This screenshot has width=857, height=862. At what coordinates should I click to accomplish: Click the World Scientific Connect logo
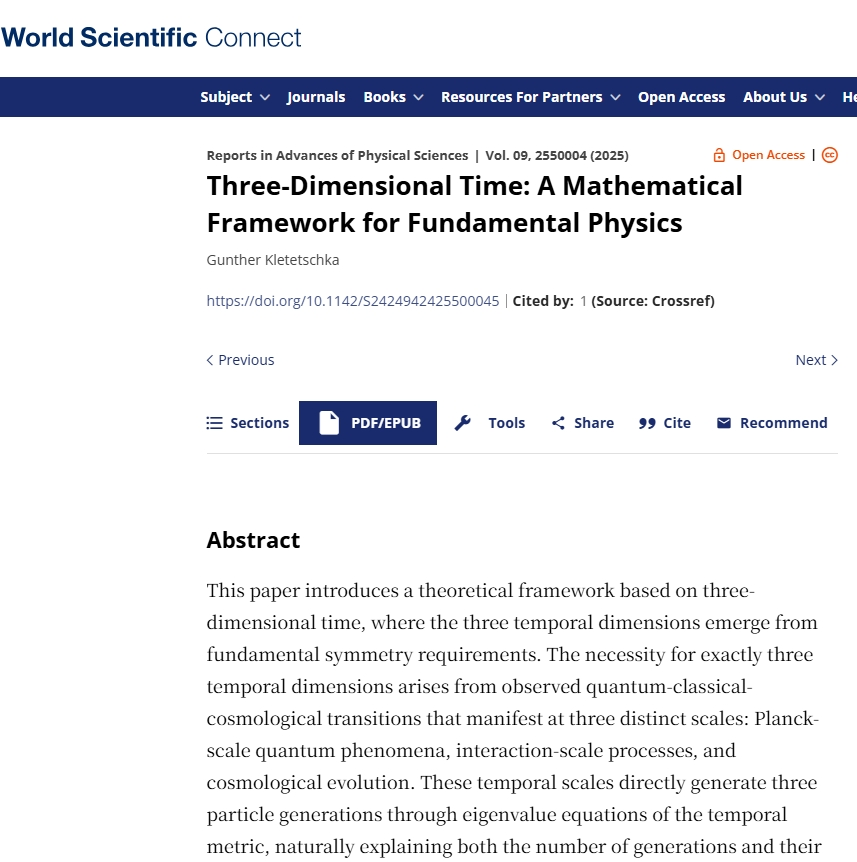point(151,37)
